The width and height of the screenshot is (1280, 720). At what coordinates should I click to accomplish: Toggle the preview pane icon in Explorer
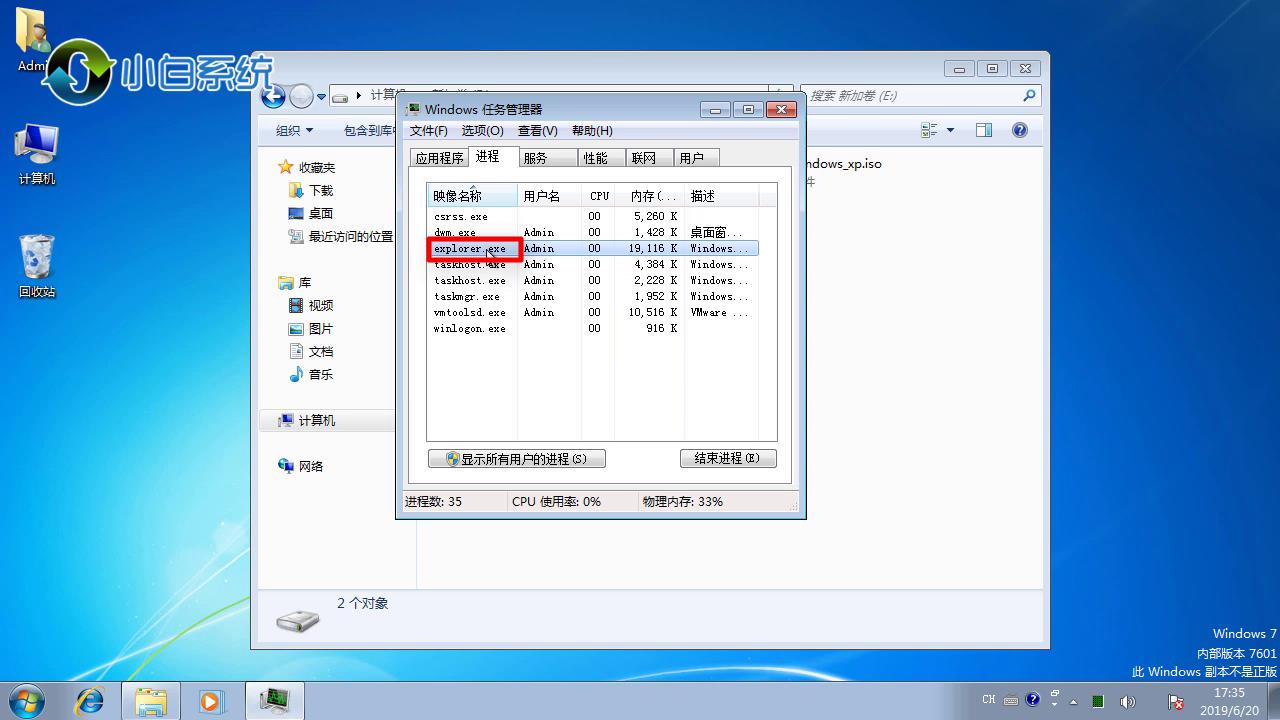[x=984, y=131]
